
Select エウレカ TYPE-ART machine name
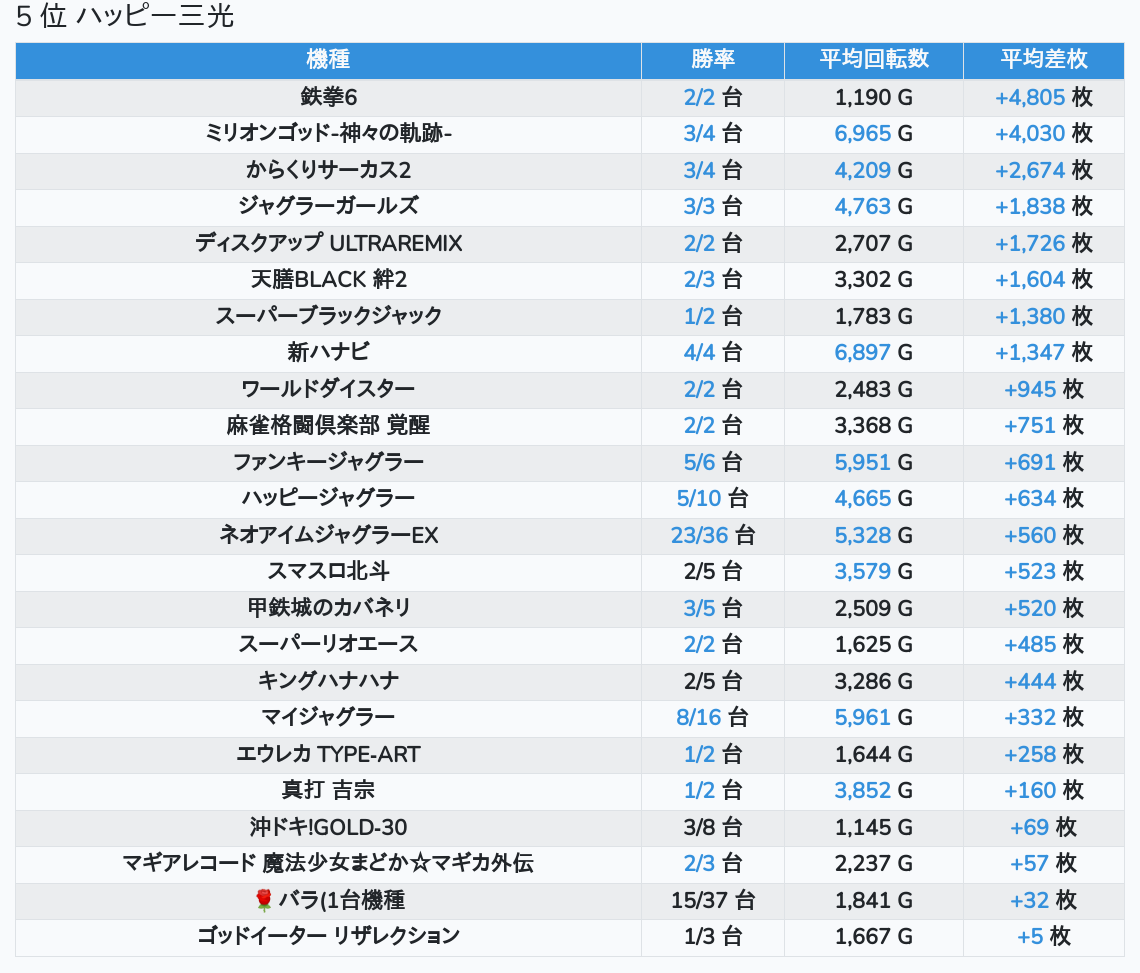328,754
